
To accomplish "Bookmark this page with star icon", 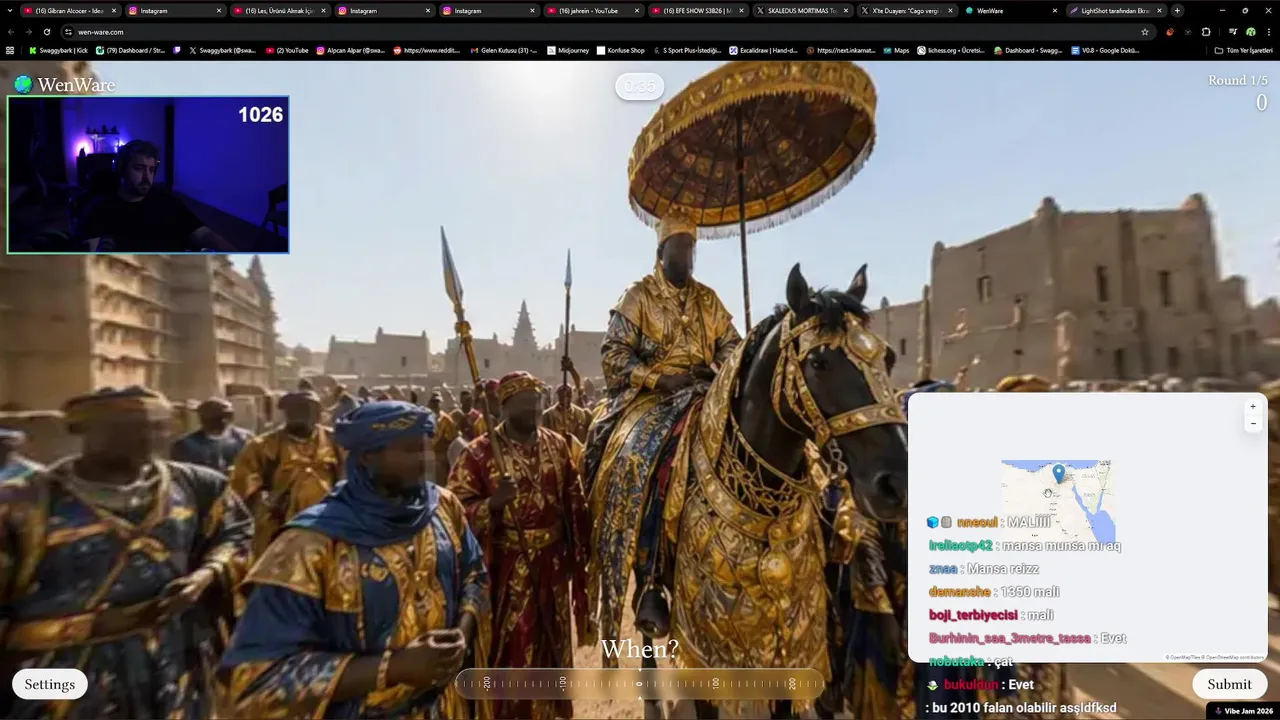I will click(1145, 32).
